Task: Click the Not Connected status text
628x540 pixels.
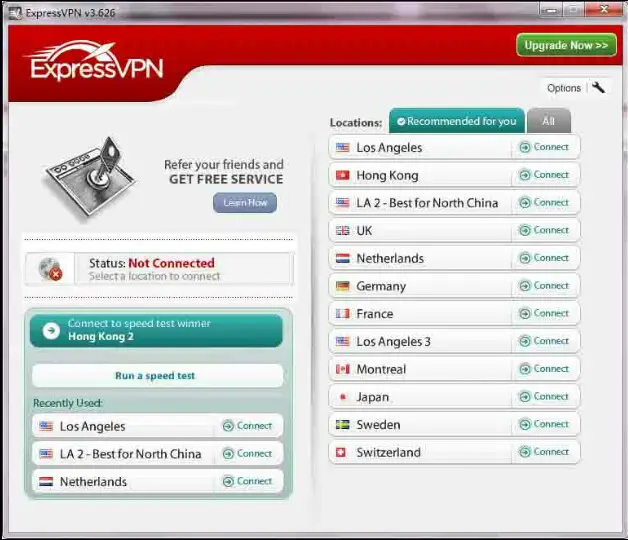Action: [171, 263]
